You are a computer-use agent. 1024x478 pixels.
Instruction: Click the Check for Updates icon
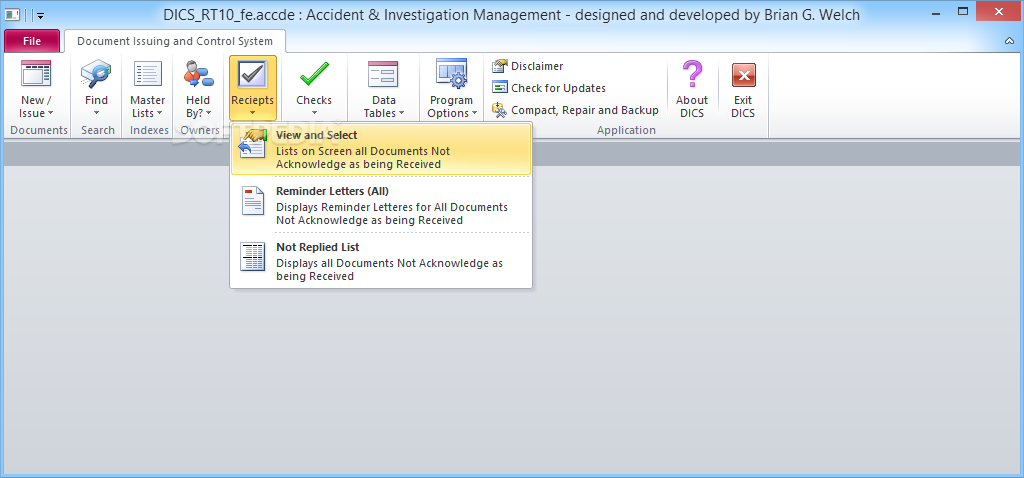(x=500, y=88)
